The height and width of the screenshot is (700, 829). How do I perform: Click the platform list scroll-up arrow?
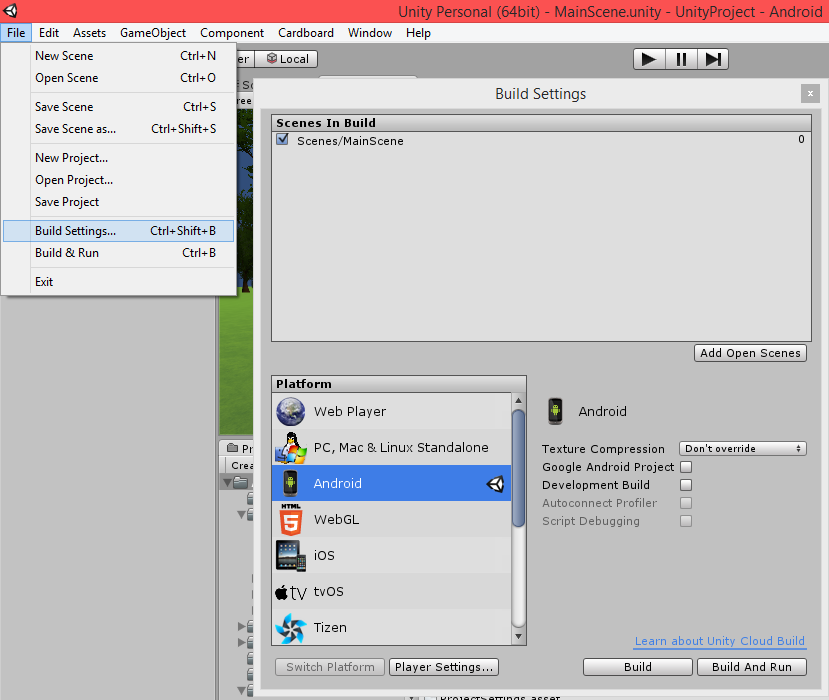pyautogui.click(x=518, y=400)
